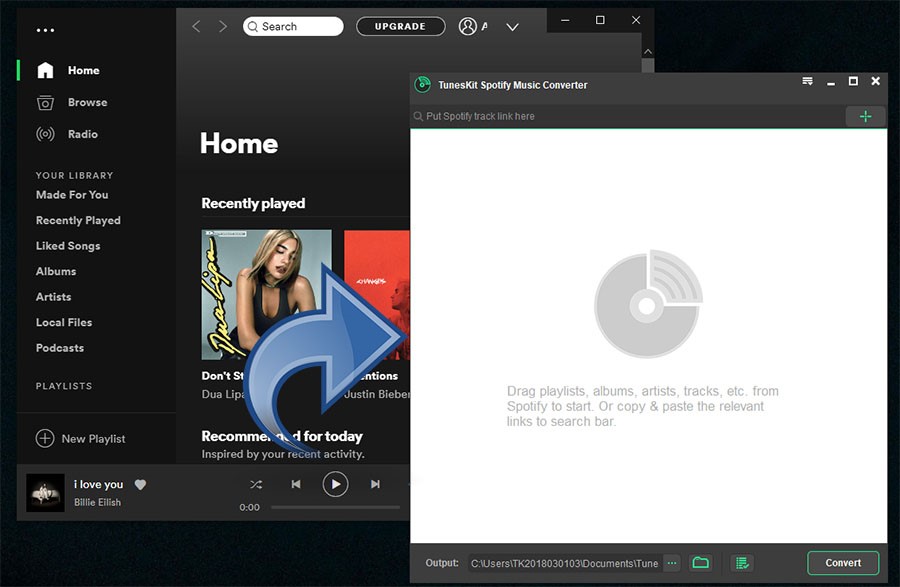Click the Browse box icon
Image resolution: width=900 pixels, height=587 pixels.
(x=45, y=103)
